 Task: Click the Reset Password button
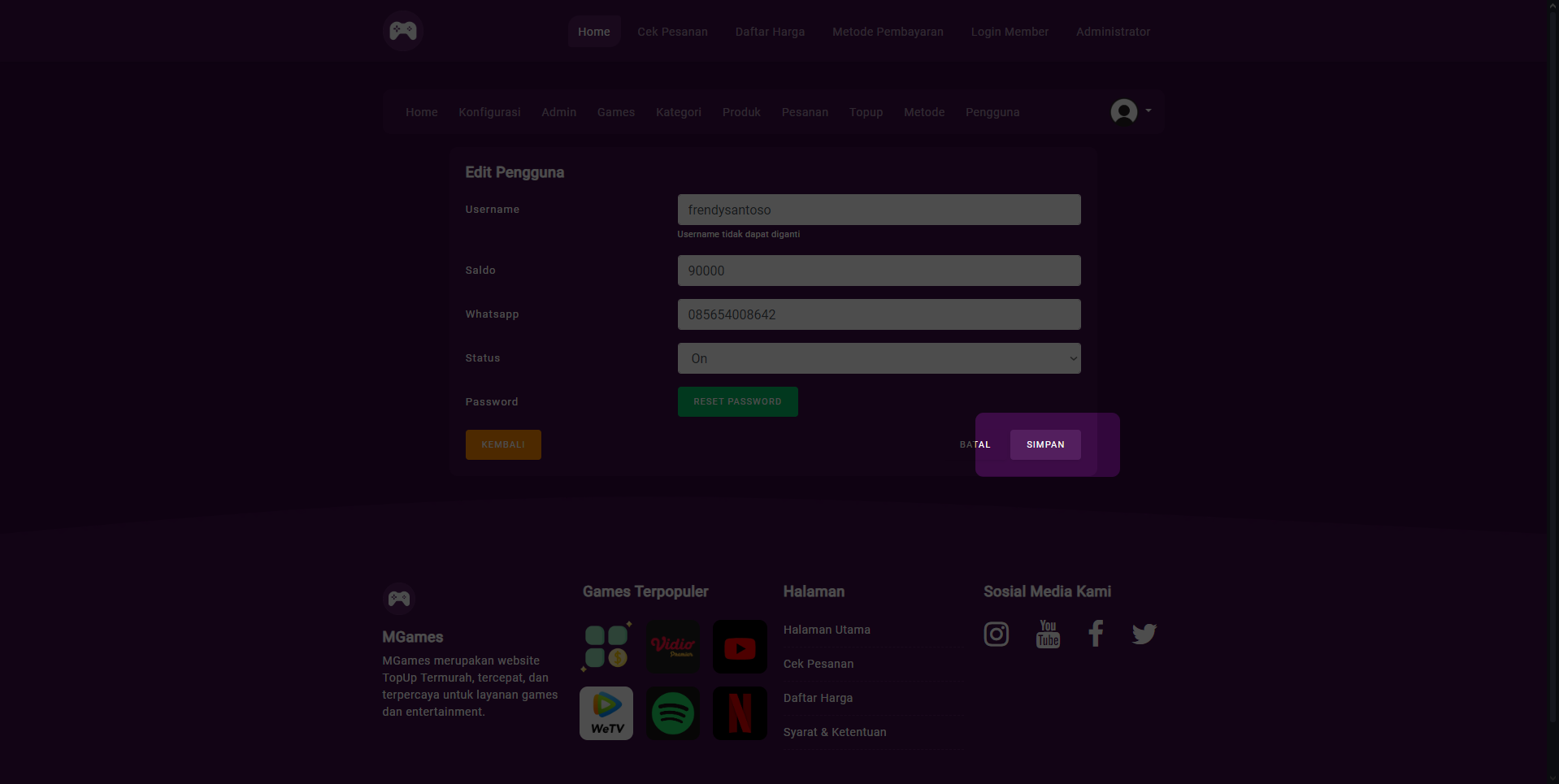(x=737, y=401)
